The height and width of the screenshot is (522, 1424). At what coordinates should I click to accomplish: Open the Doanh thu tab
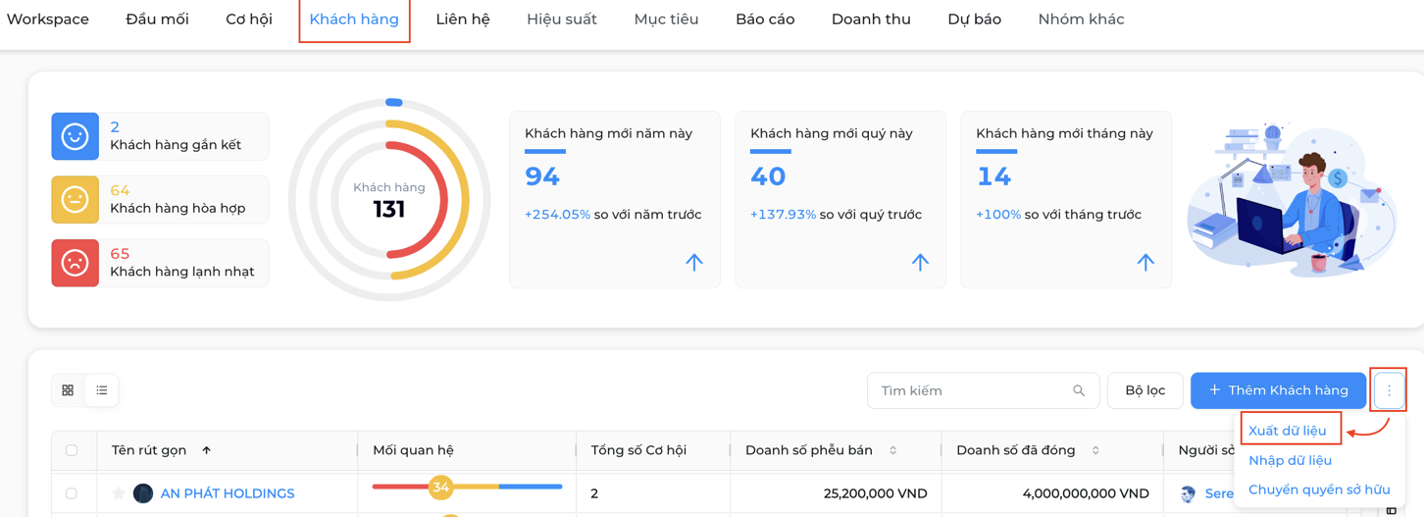[x=871, y=19]
